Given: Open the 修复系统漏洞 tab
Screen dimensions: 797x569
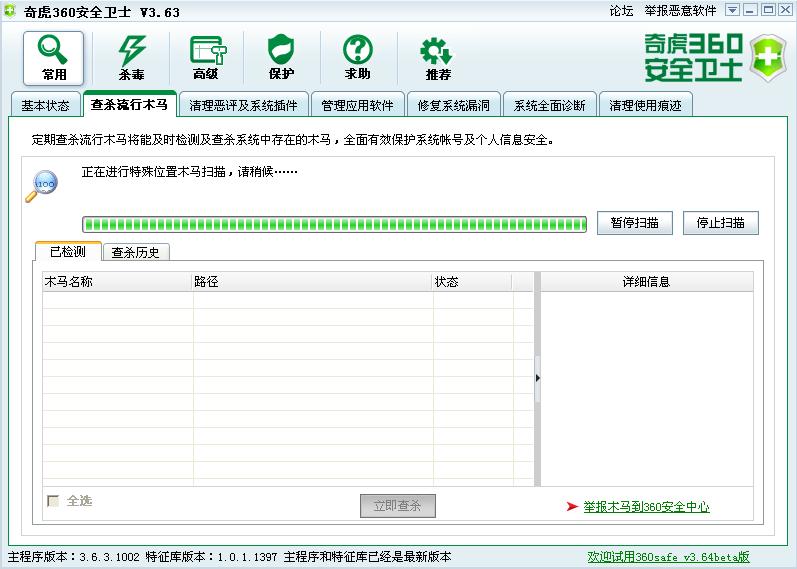Looking at the screenshot, I should point(453,105).
